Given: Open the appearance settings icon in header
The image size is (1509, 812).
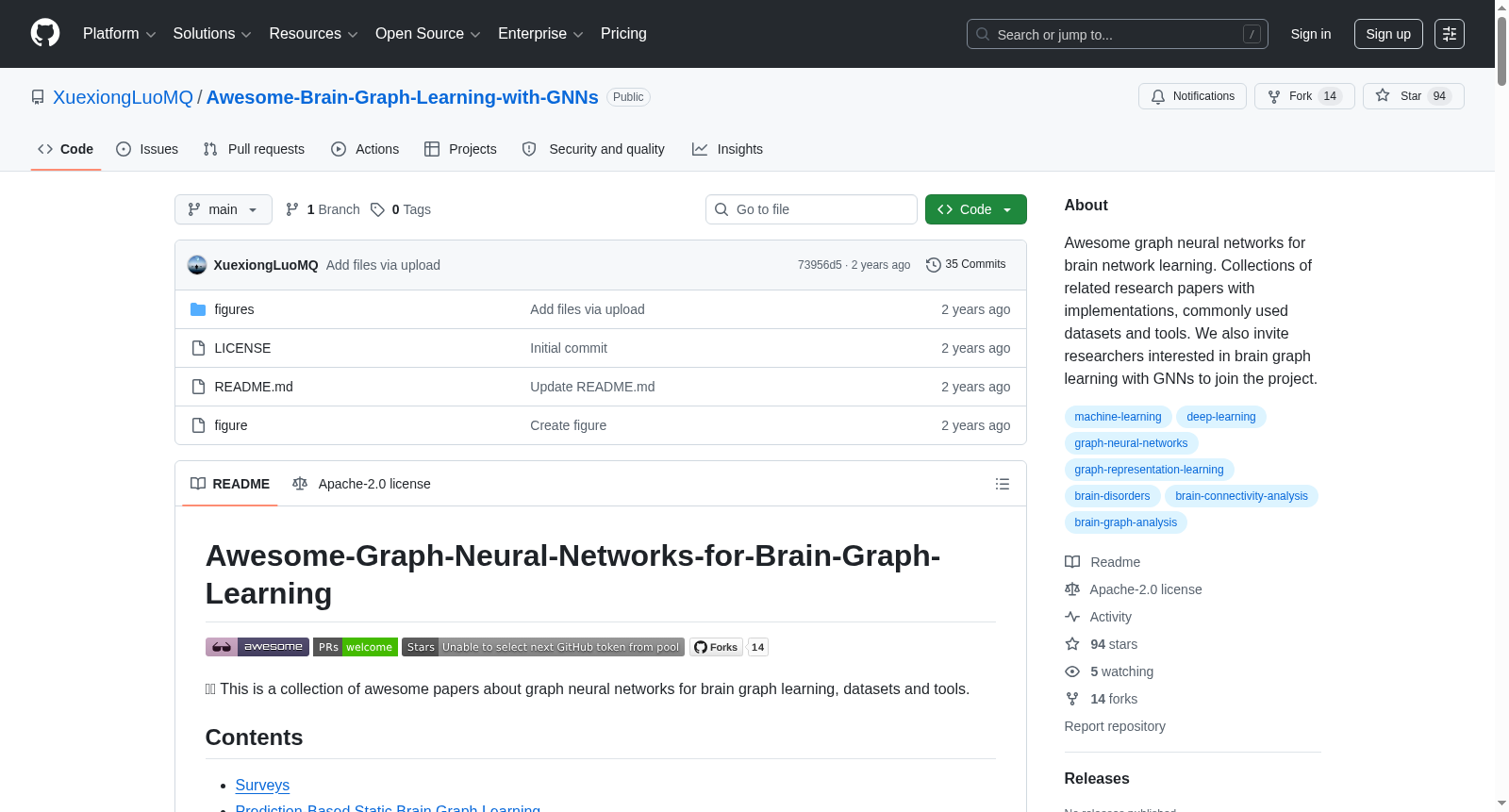Looking at the screenshot, I should click(1450, 34).
